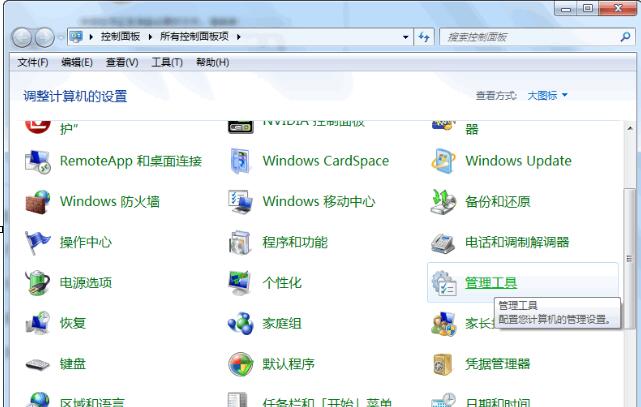Open the 家庭组 icon
Image resolution: width=641 pixels, height=407 pixels.
pos(240,323)
